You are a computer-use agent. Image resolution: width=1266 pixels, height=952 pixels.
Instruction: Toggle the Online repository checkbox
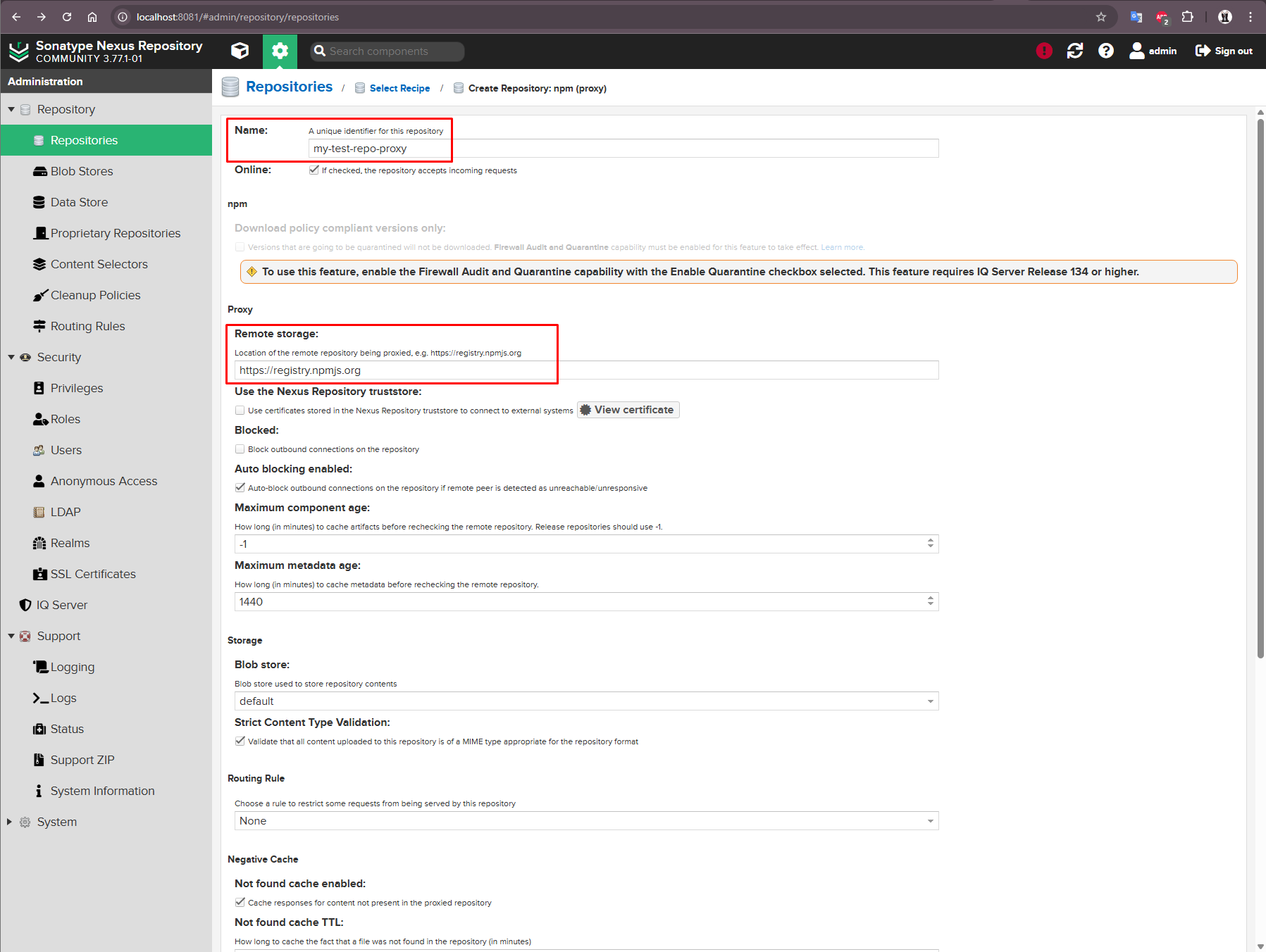[x=314, y=170]
